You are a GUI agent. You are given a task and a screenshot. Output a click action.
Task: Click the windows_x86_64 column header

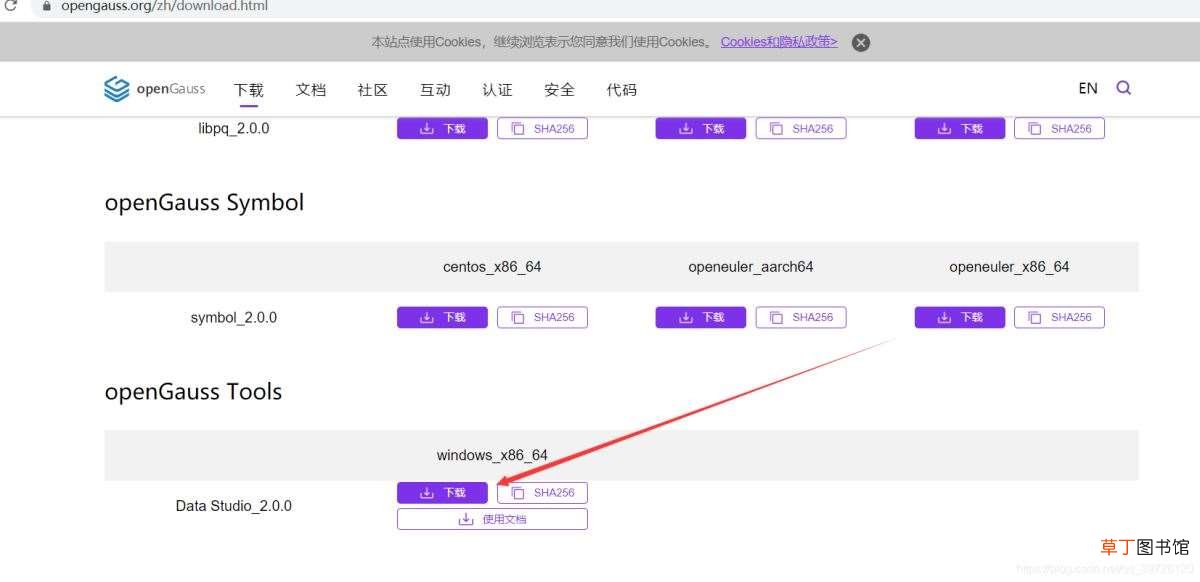[492, 455]
